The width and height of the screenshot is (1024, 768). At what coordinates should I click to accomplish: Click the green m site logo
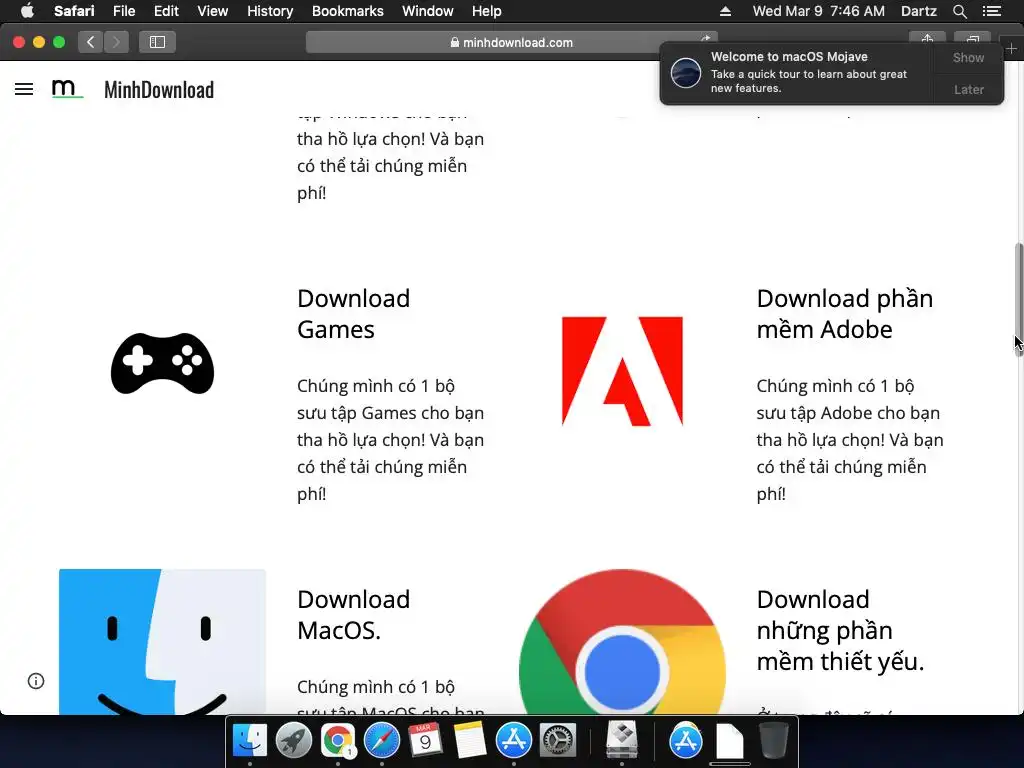pyautogui.click(x=67, y=89)
